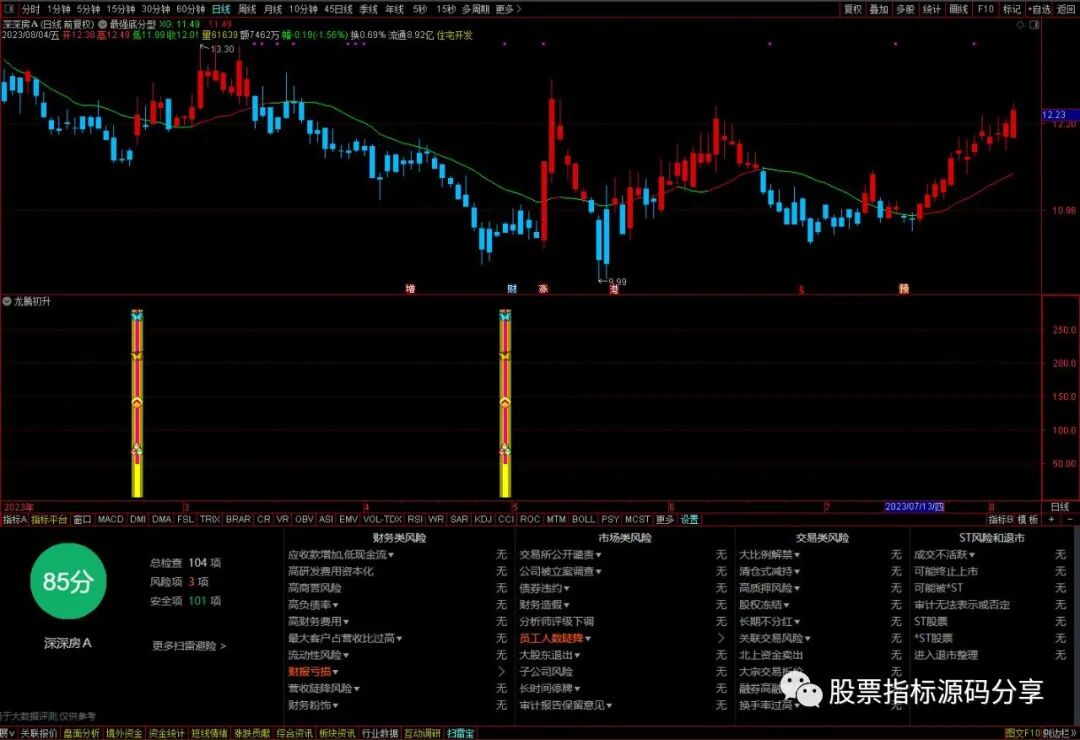The height and width of the screenshot is (740, 1080).
Task: Click the red 增 event marker
Action: (x=411, y=289)
